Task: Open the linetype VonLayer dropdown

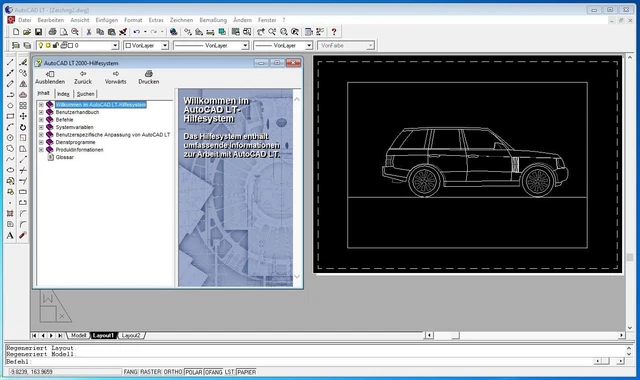Action: click(x=245, y=46)
